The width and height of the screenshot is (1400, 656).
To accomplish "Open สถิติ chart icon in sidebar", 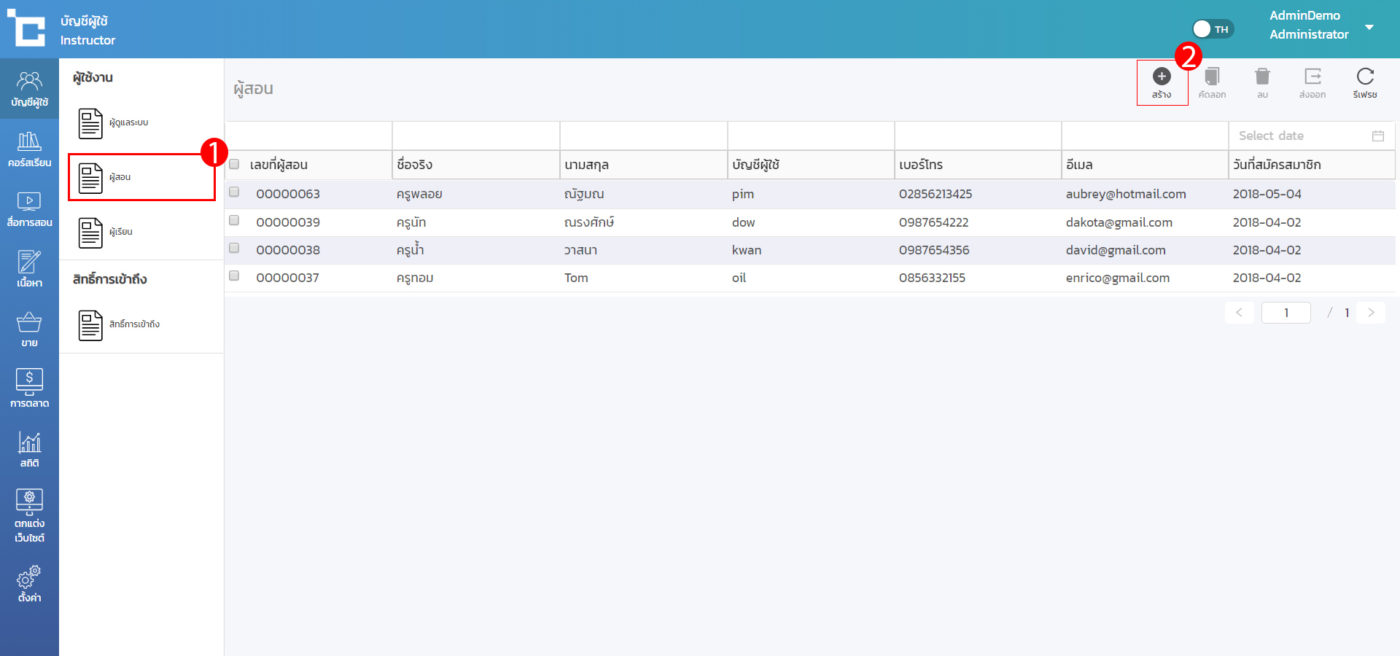I will (x=29, y=449).
